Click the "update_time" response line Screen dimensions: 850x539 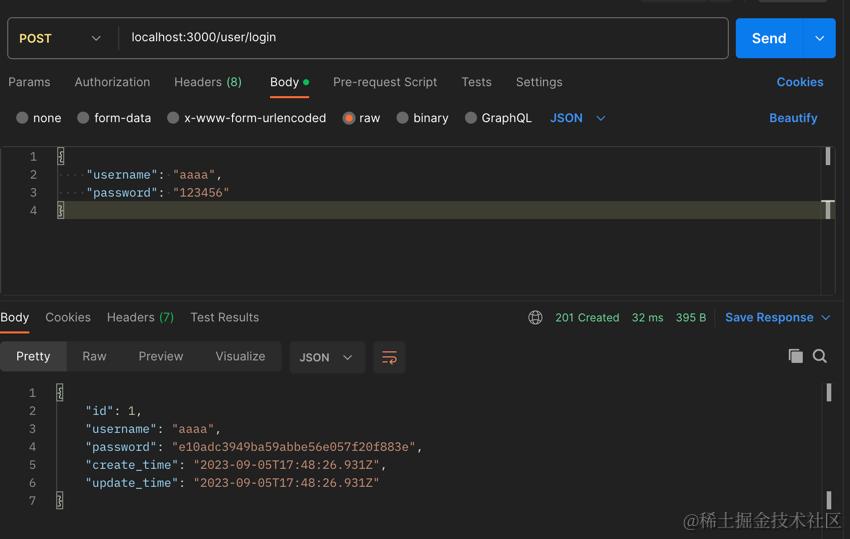(x=232, y=483)
